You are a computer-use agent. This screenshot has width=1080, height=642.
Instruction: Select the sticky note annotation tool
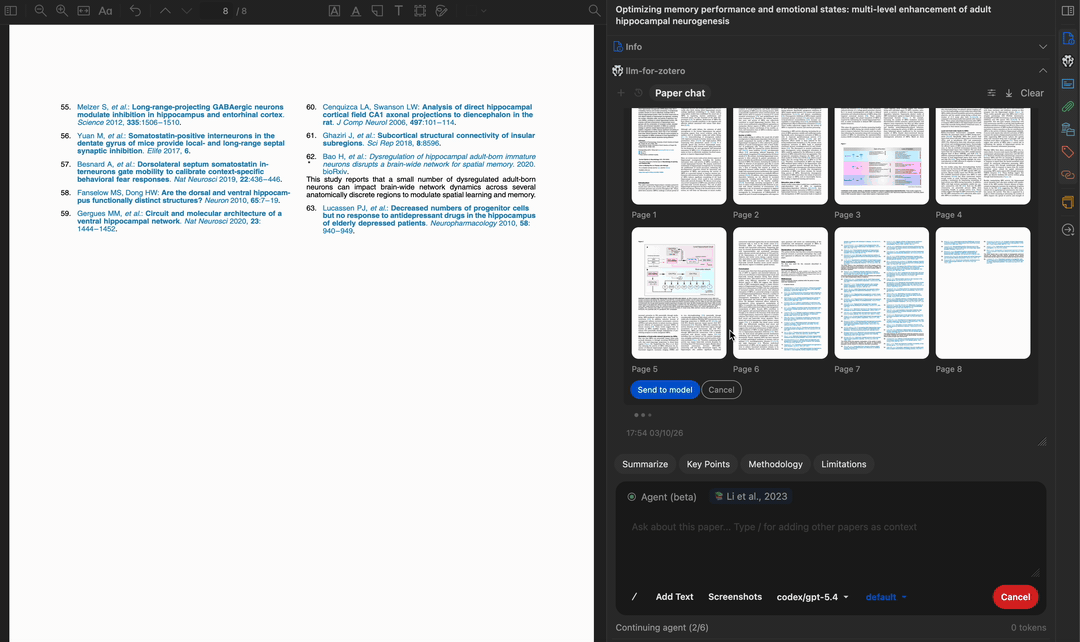tap(377, 11)
